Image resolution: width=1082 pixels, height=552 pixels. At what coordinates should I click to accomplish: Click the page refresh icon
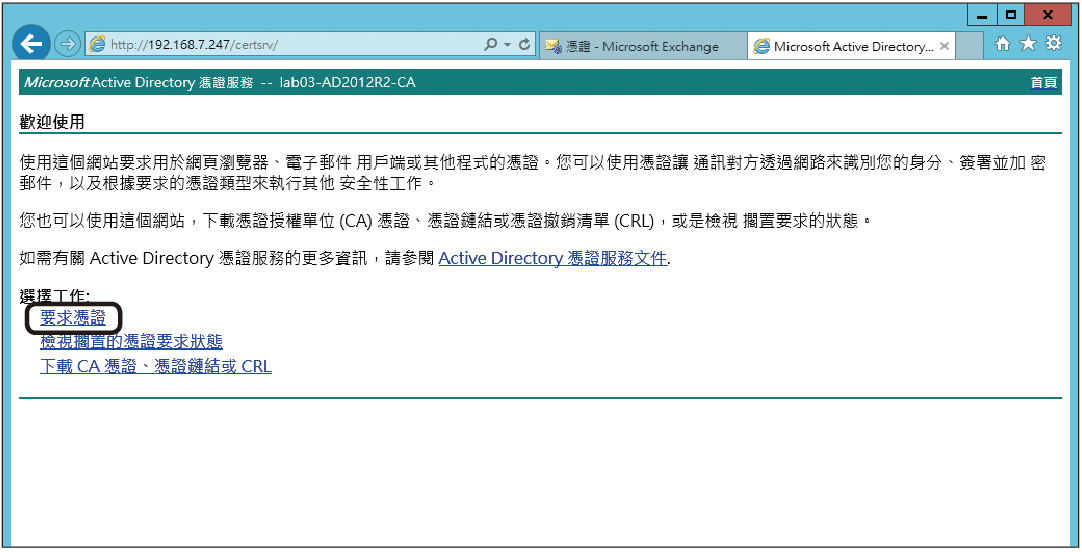click(524, 45)
